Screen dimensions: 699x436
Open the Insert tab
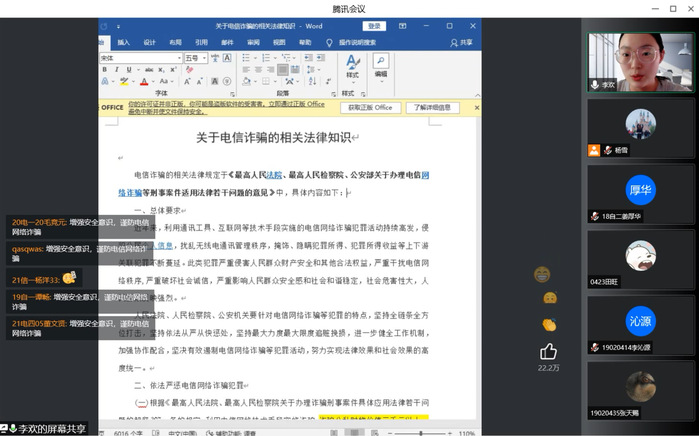click(123, 42)
